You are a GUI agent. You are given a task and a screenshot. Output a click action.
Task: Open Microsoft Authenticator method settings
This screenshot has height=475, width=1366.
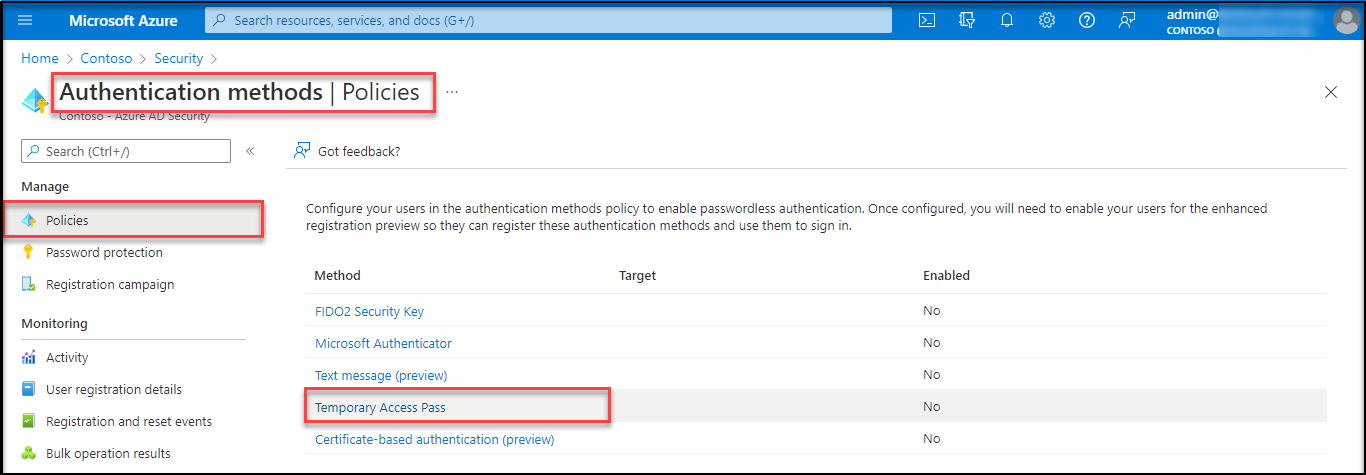(x=383, y=343)
